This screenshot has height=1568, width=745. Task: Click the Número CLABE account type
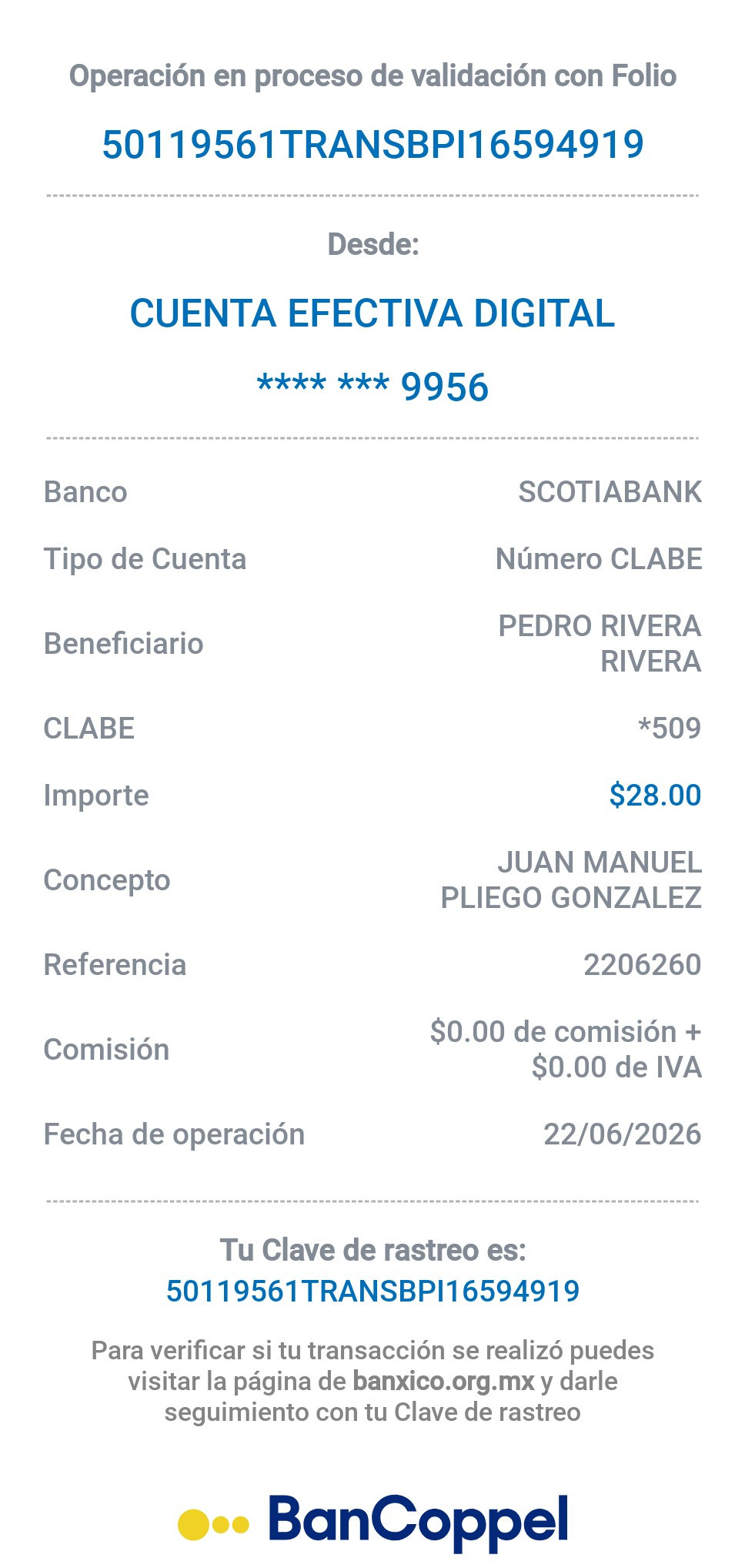[599, 559]
